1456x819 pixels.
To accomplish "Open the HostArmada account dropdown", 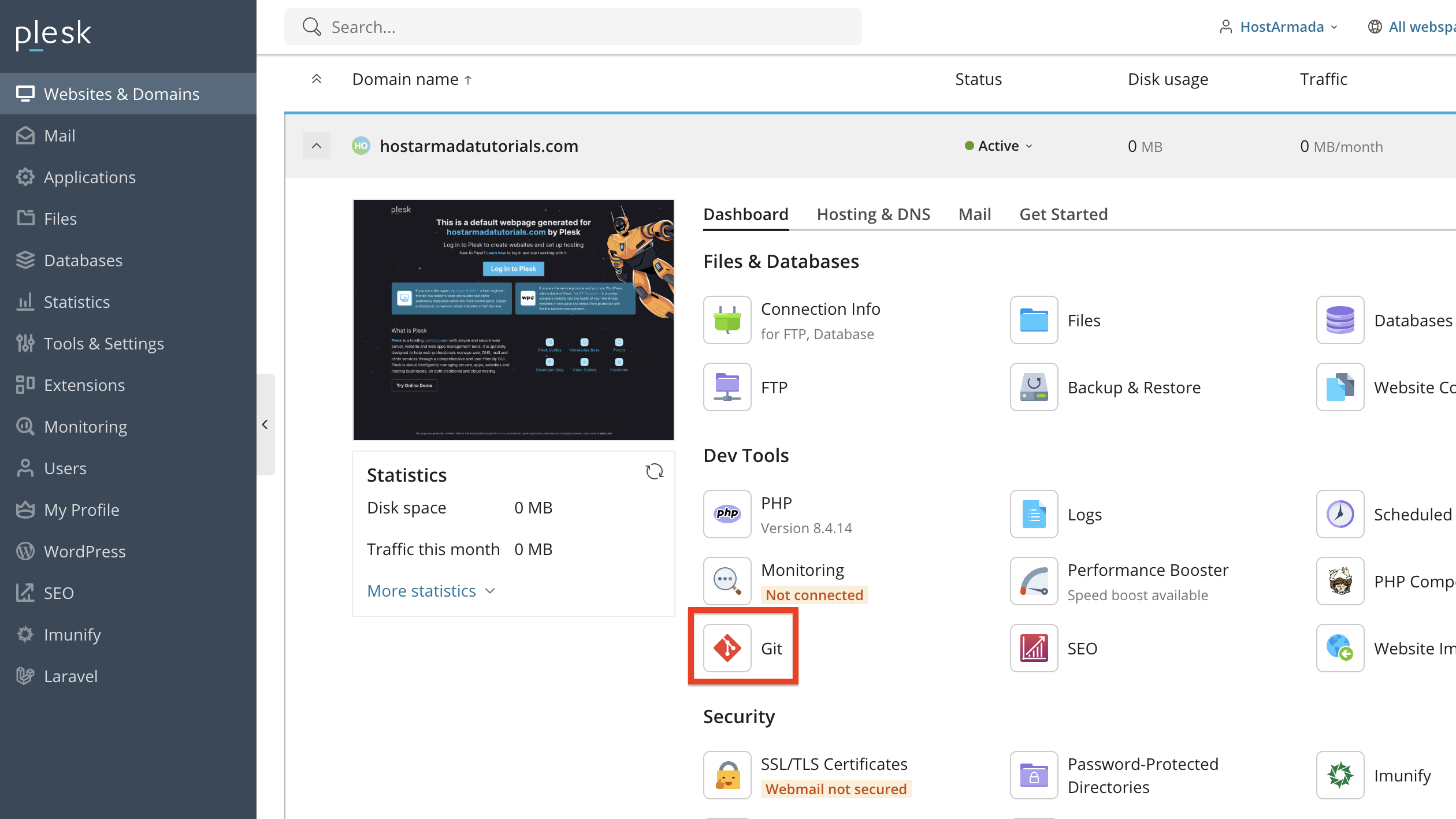I will coord(1280,27).
